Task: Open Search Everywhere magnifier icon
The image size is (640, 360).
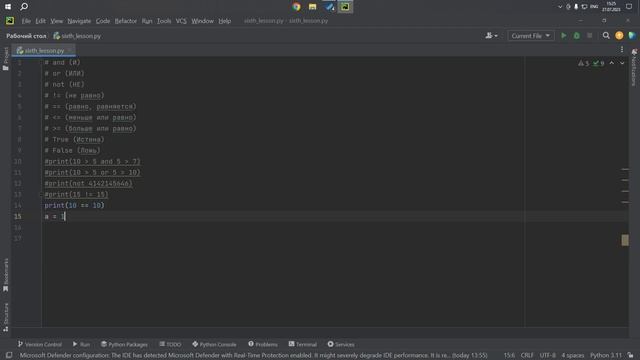Action: click(x=606, y=36)
